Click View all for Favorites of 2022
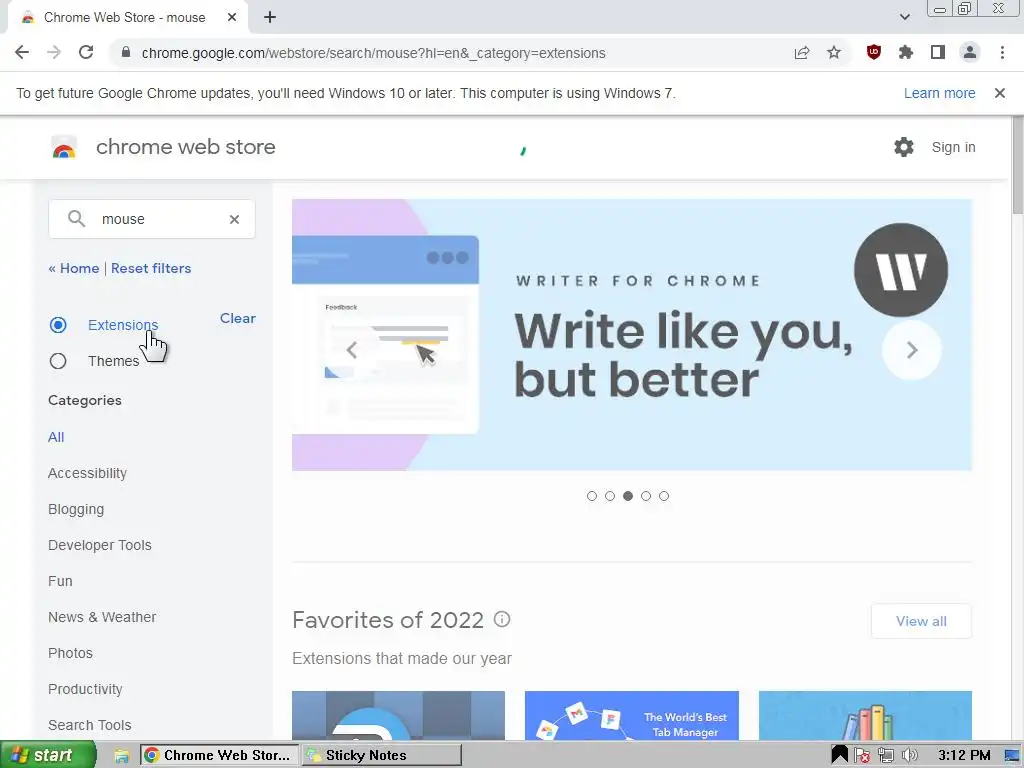The width and height of the screenshot is (1024, 768). (921, 621)
